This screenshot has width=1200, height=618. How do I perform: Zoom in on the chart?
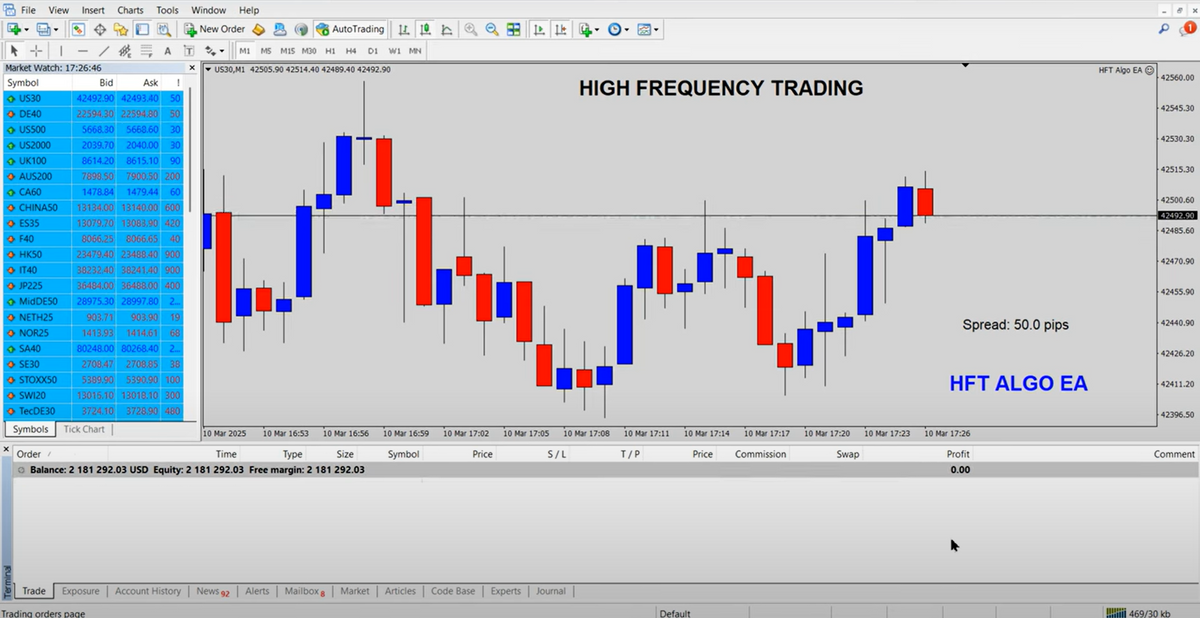(x=470, y=30)
